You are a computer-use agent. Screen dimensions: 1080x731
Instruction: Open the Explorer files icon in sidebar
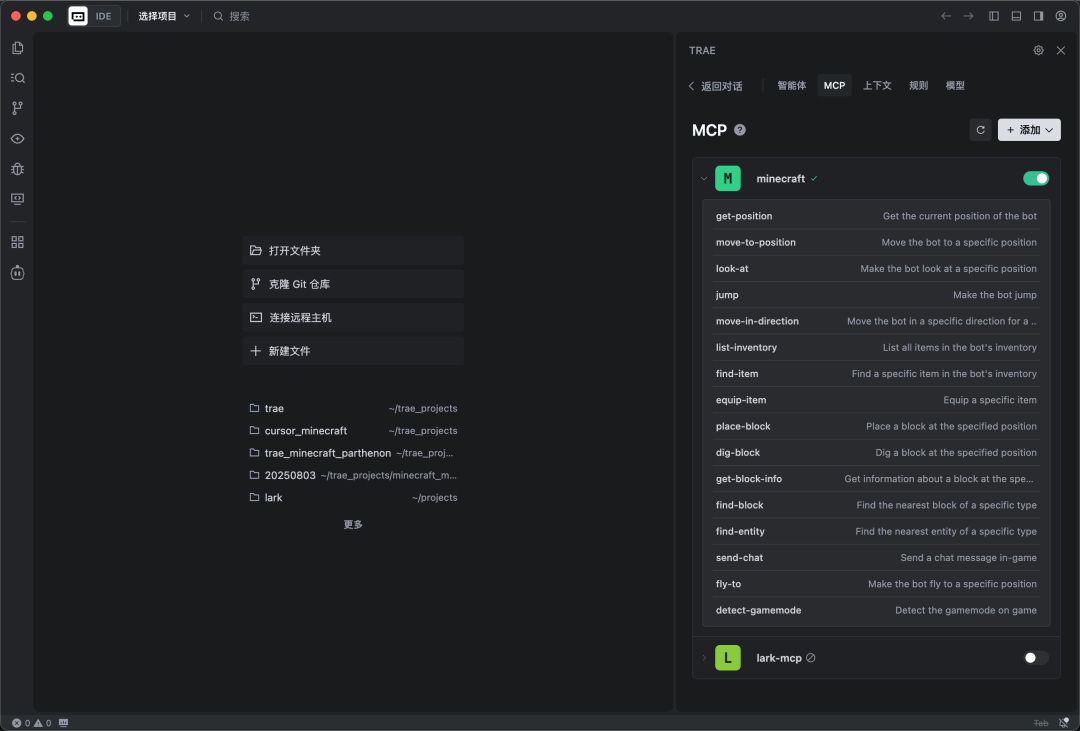click(x=17, y=48)
